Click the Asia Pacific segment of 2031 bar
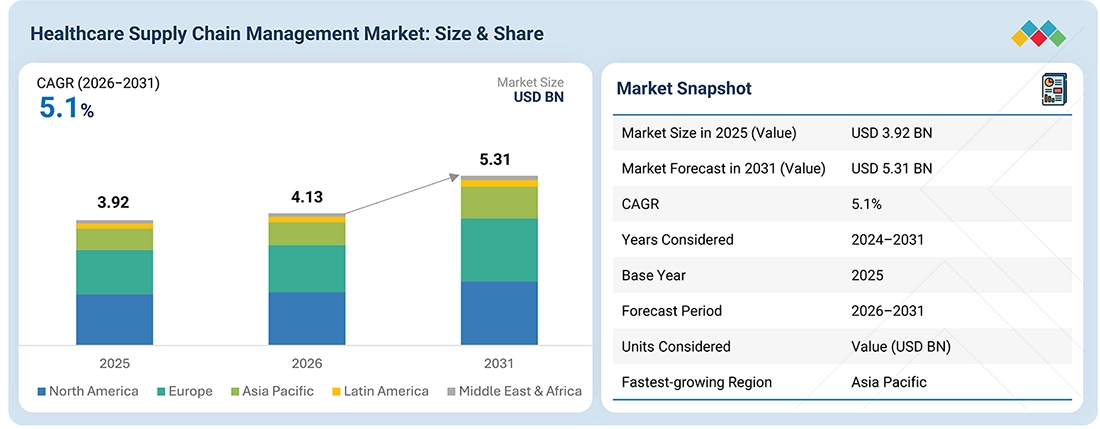 pyautogui.click(x=499, y=203)
